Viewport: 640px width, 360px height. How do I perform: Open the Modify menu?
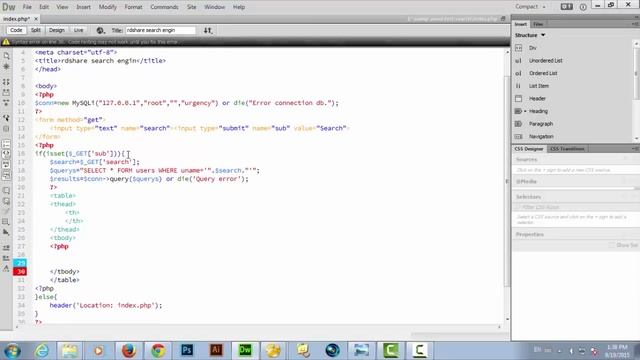click(108, 7)
